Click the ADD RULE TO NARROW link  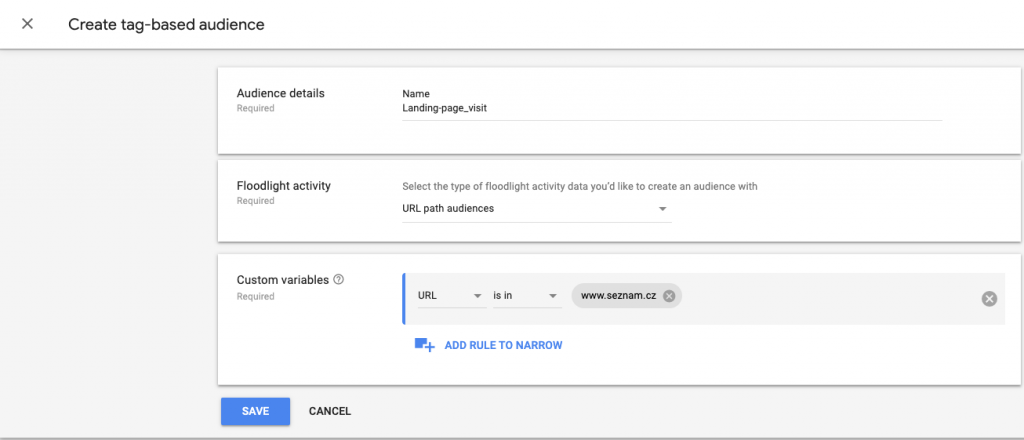pyautogui.click(x=503, y=345)
